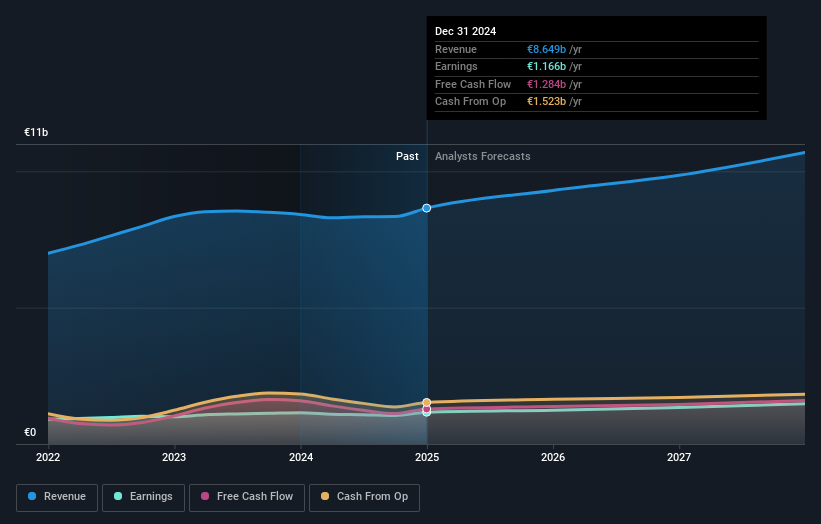Toggle Cash From Op legend button
This screenshot has width=821, height=524.
(364, 497)
